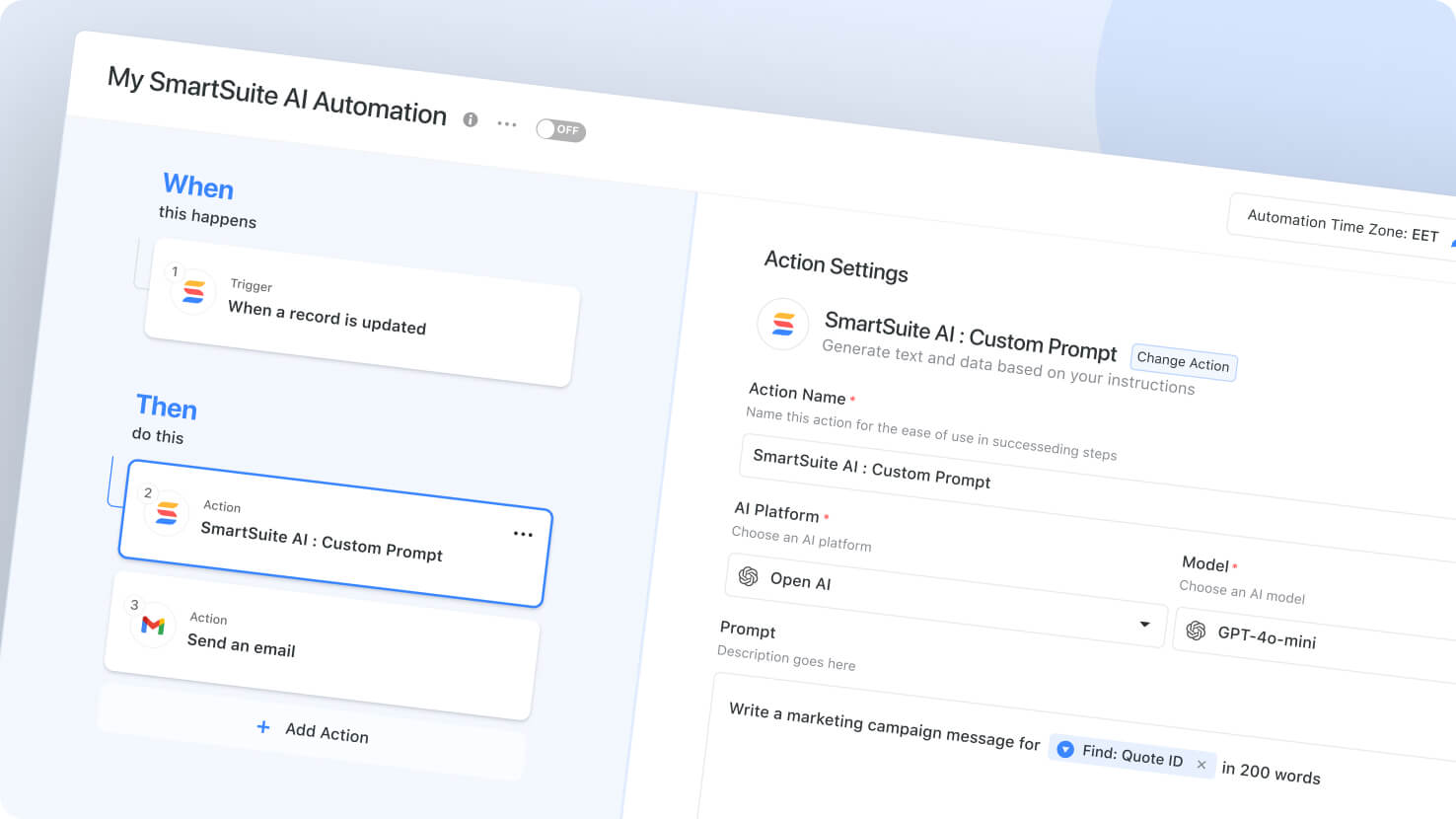Open the three-dot menu beside automation title

click(x=507, y=123)
